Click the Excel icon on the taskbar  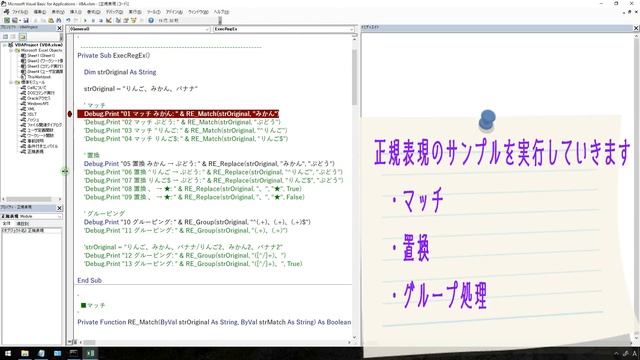[x=90, y=353]
